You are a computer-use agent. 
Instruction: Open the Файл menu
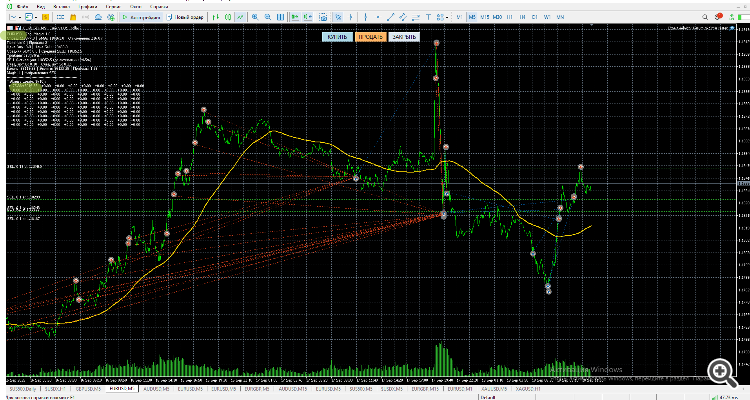22,7
